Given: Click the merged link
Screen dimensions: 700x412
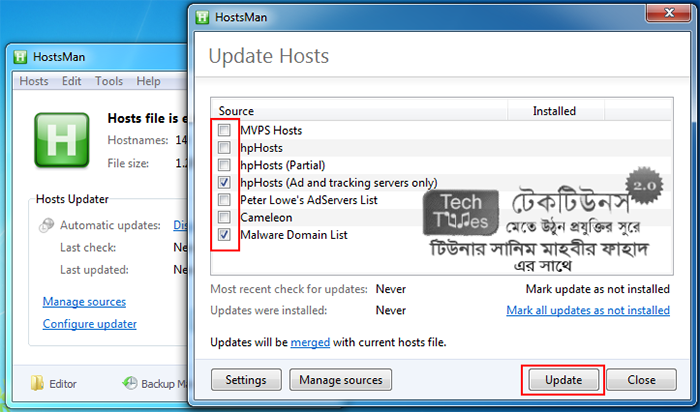Looking at the screenshot, I should coord(310,342).
